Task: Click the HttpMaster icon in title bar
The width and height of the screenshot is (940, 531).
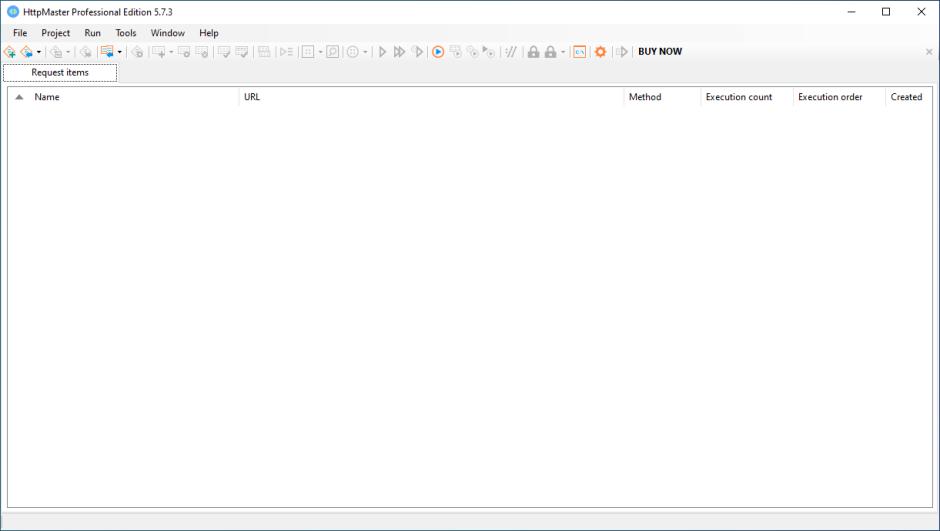Action: click(13, 12)
